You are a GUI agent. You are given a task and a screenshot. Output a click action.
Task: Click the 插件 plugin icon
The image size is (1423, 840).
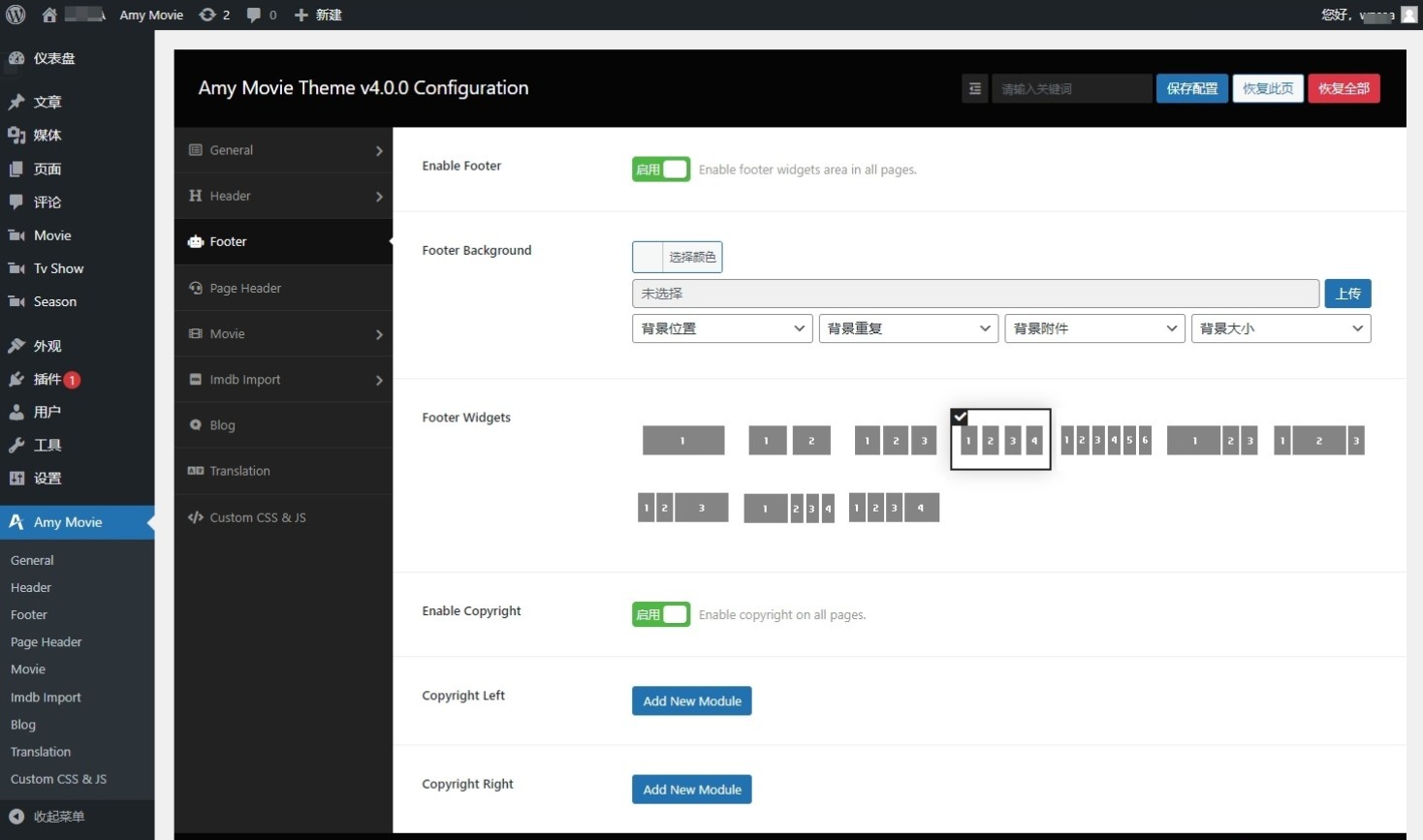16,379
